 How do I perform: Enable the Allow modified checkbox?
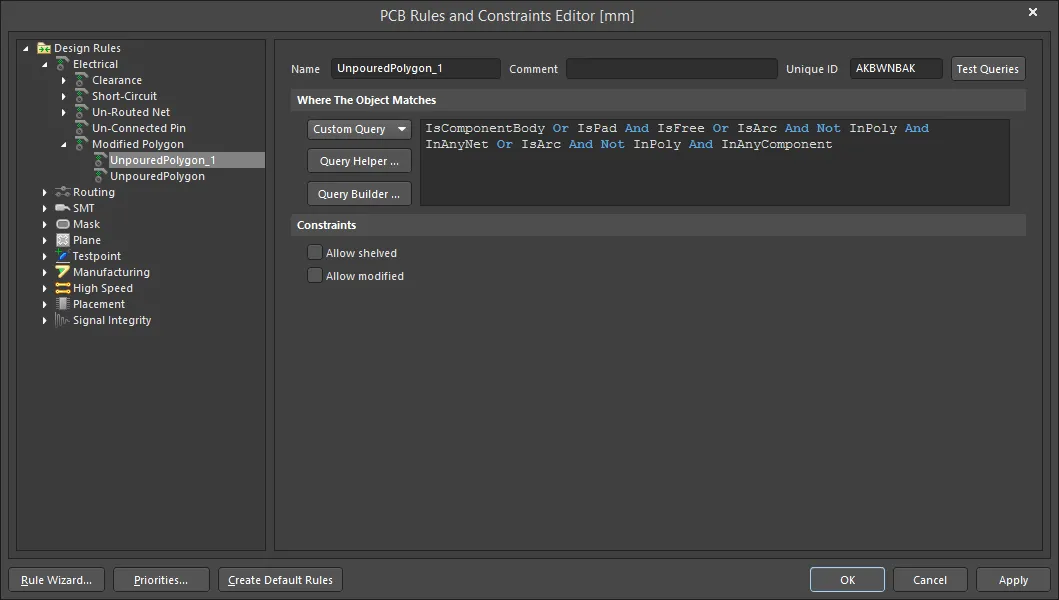point(315,276)
